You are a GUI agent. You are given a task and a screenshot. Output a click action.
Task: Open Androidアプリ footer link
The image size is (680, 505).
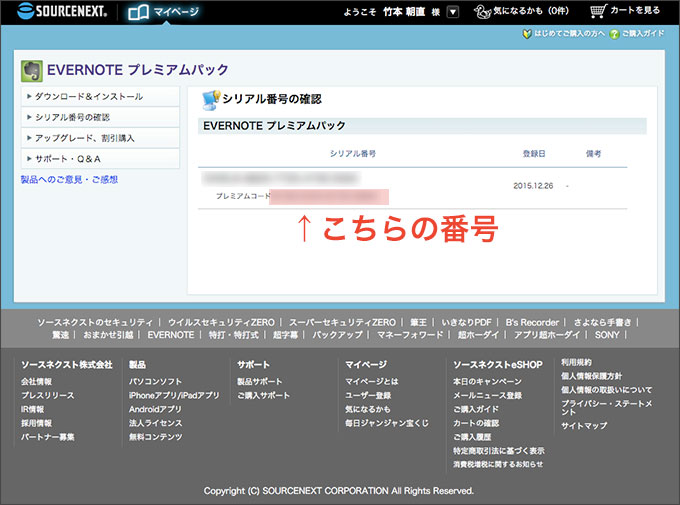(155, 410)
